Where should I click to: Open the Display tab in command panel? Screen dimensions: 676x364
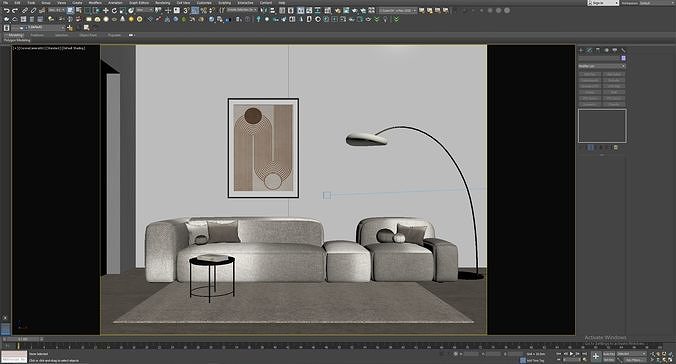click(614, 50)
